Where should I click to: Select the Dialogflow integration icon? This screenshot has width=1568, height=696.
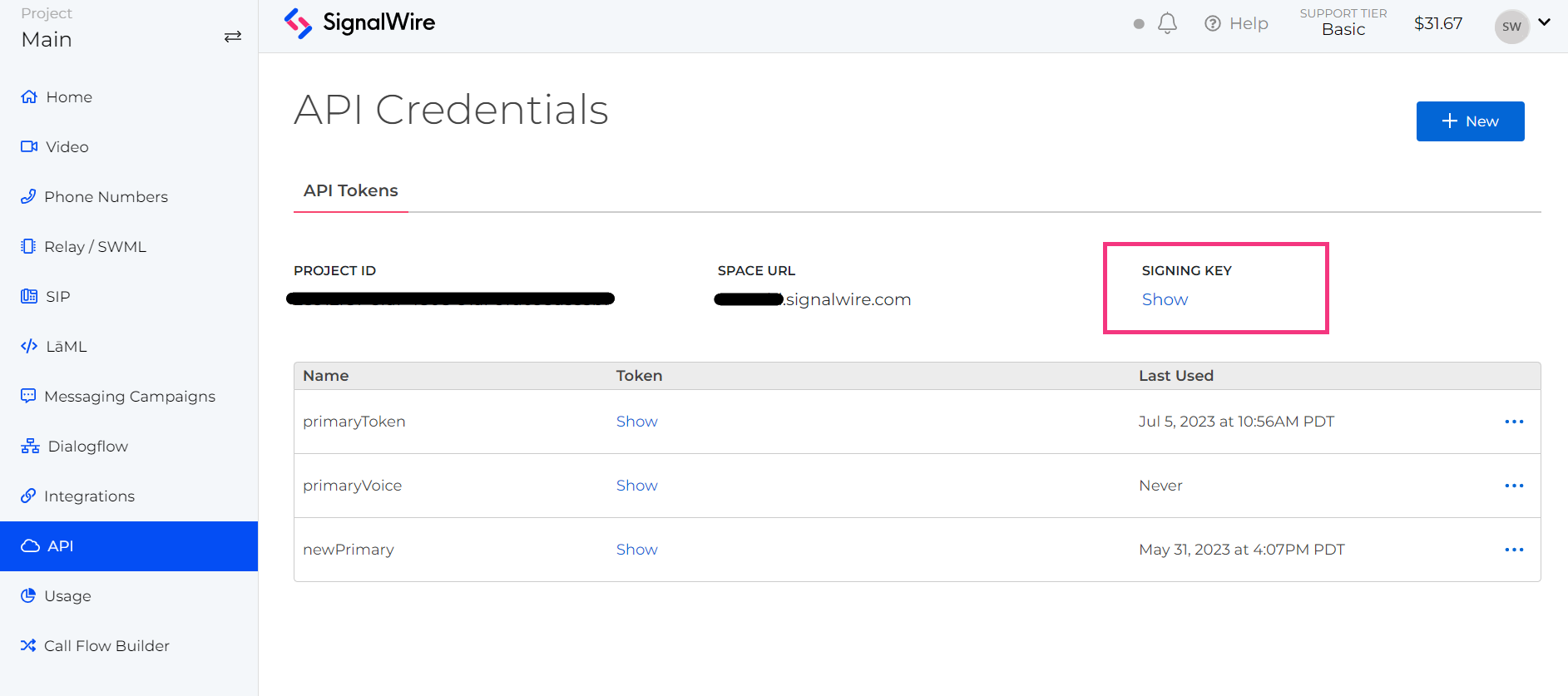tap(29, 446)
